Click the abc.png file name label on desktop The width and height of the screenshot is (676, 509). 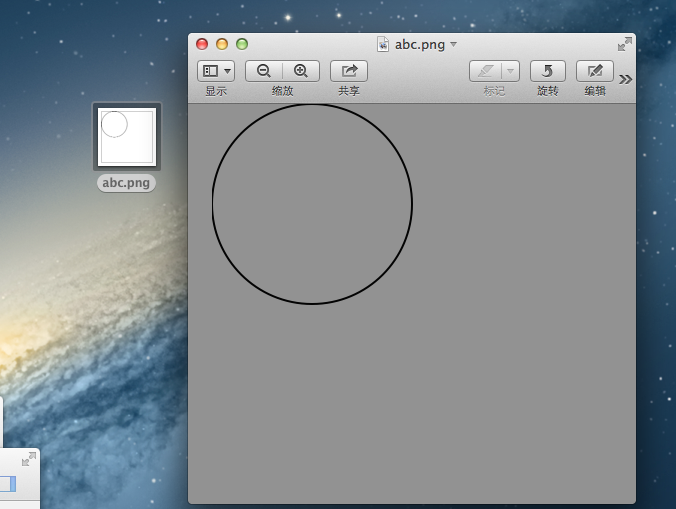tap(126, 183)
